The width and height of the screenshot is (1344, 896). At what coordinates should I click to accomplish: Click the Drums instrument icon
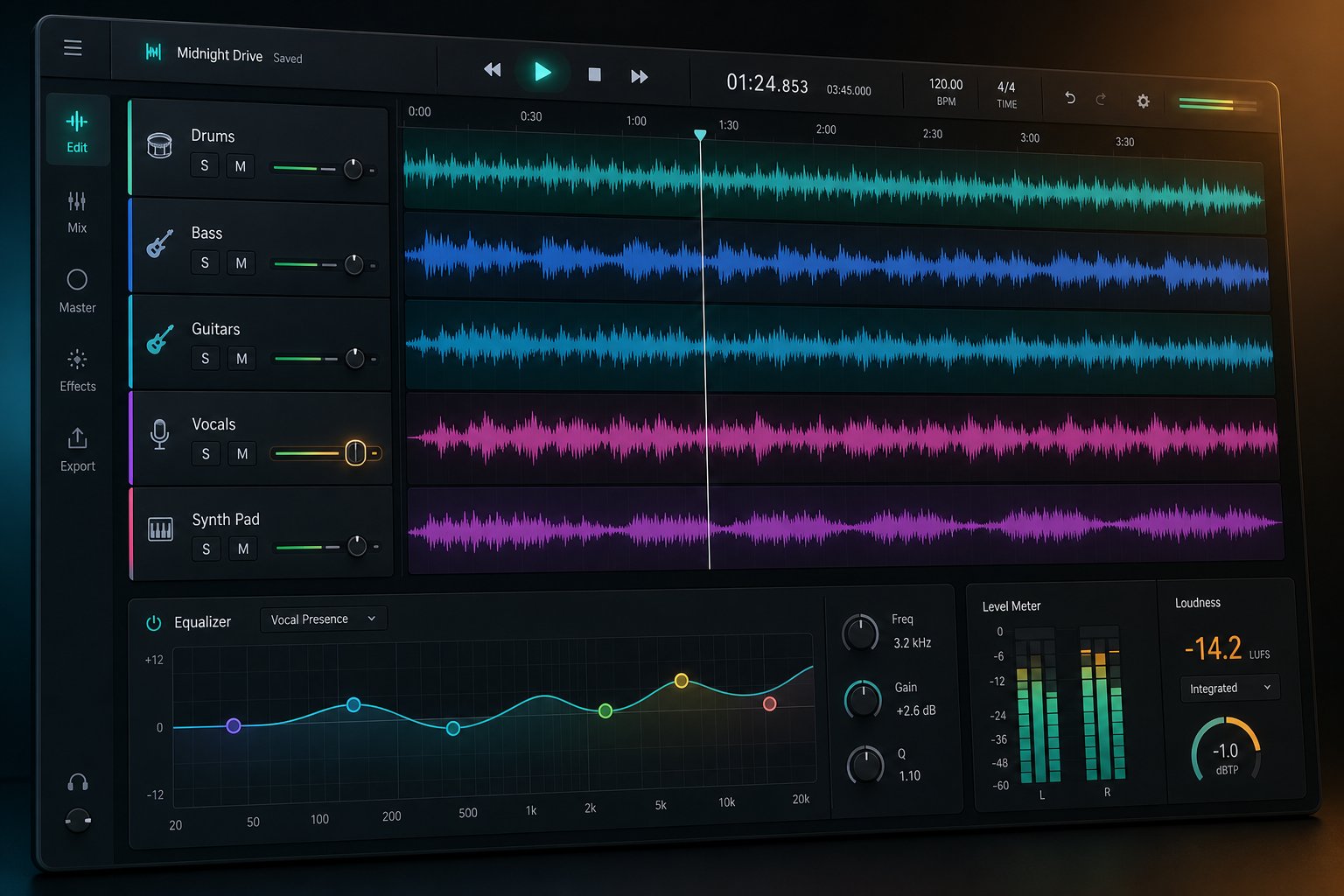click(159, 145)
